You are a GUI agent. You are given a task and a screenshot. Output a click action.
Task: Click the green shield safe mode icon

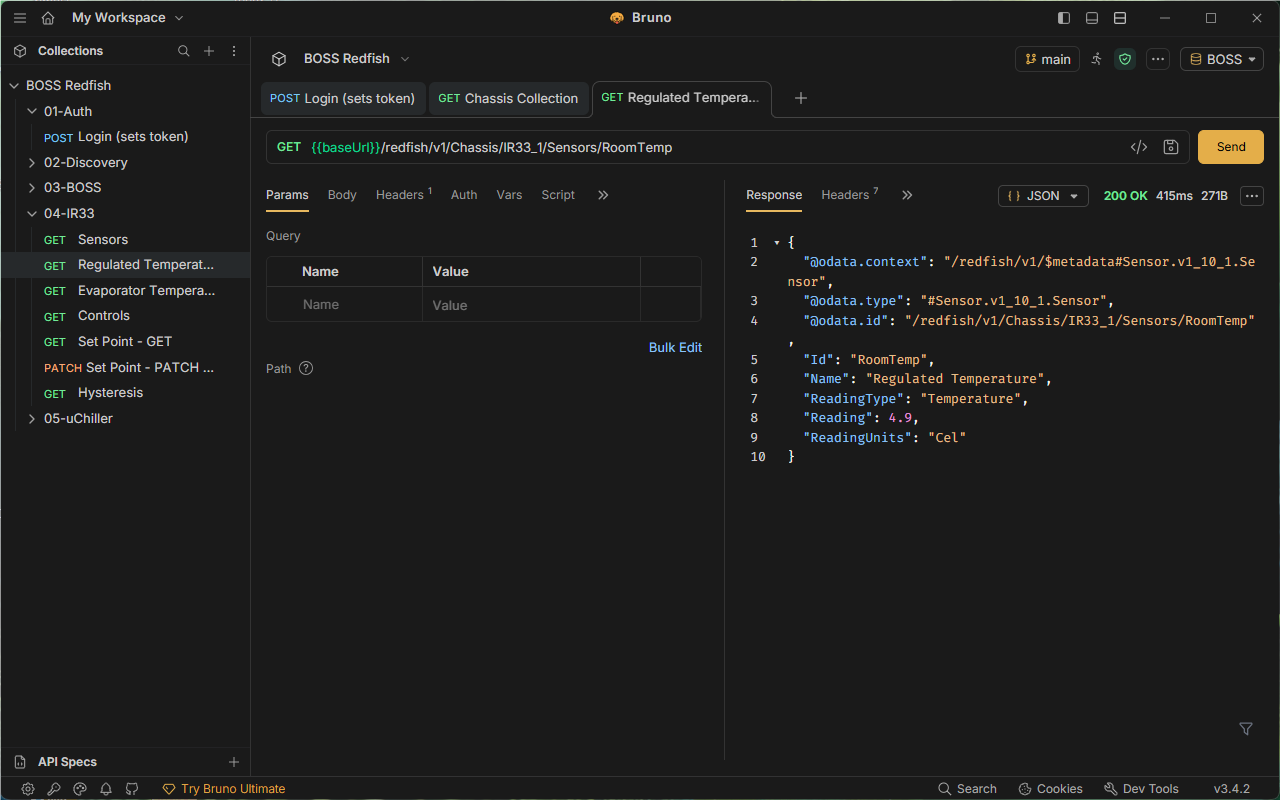coord(1125,59)
